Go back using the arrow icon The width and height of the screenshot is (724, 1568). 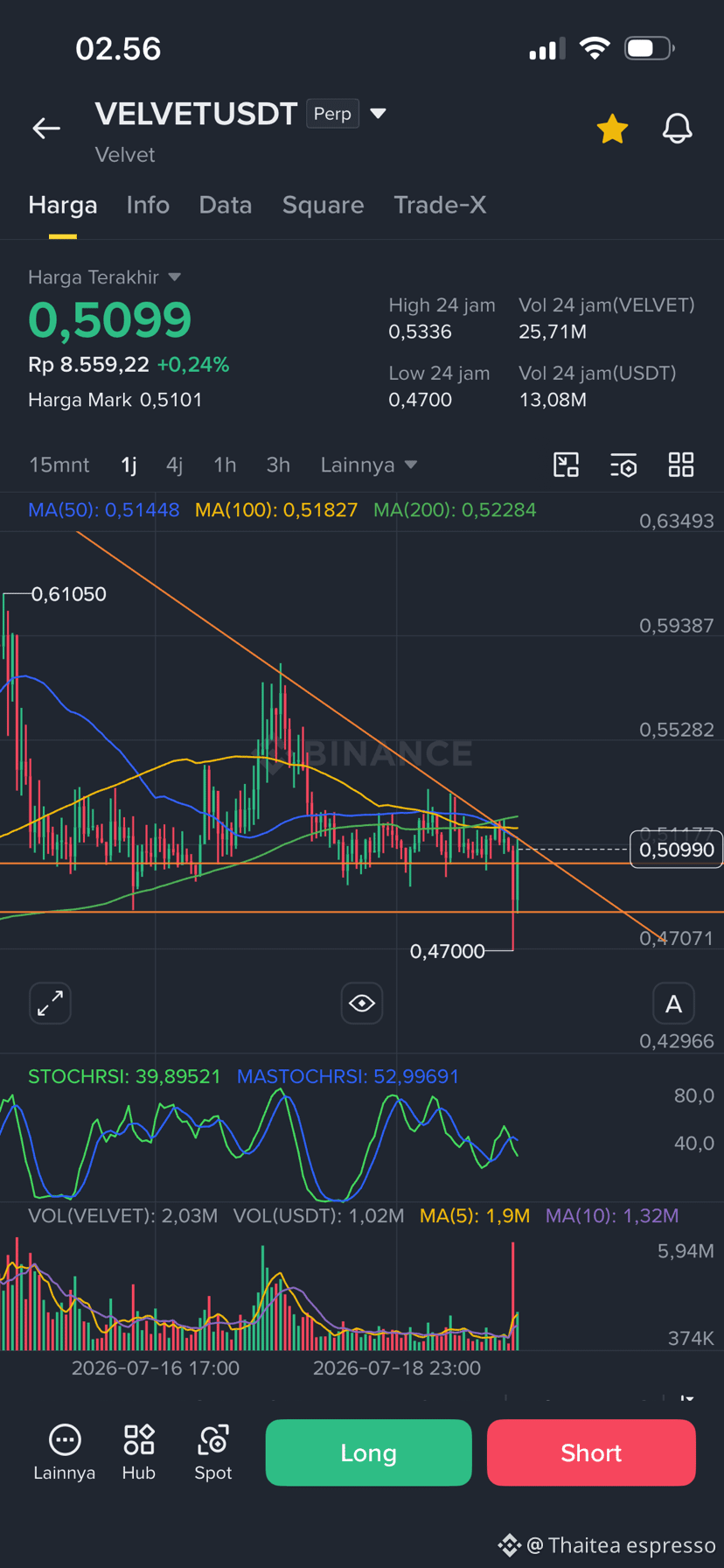coord(46,129)
